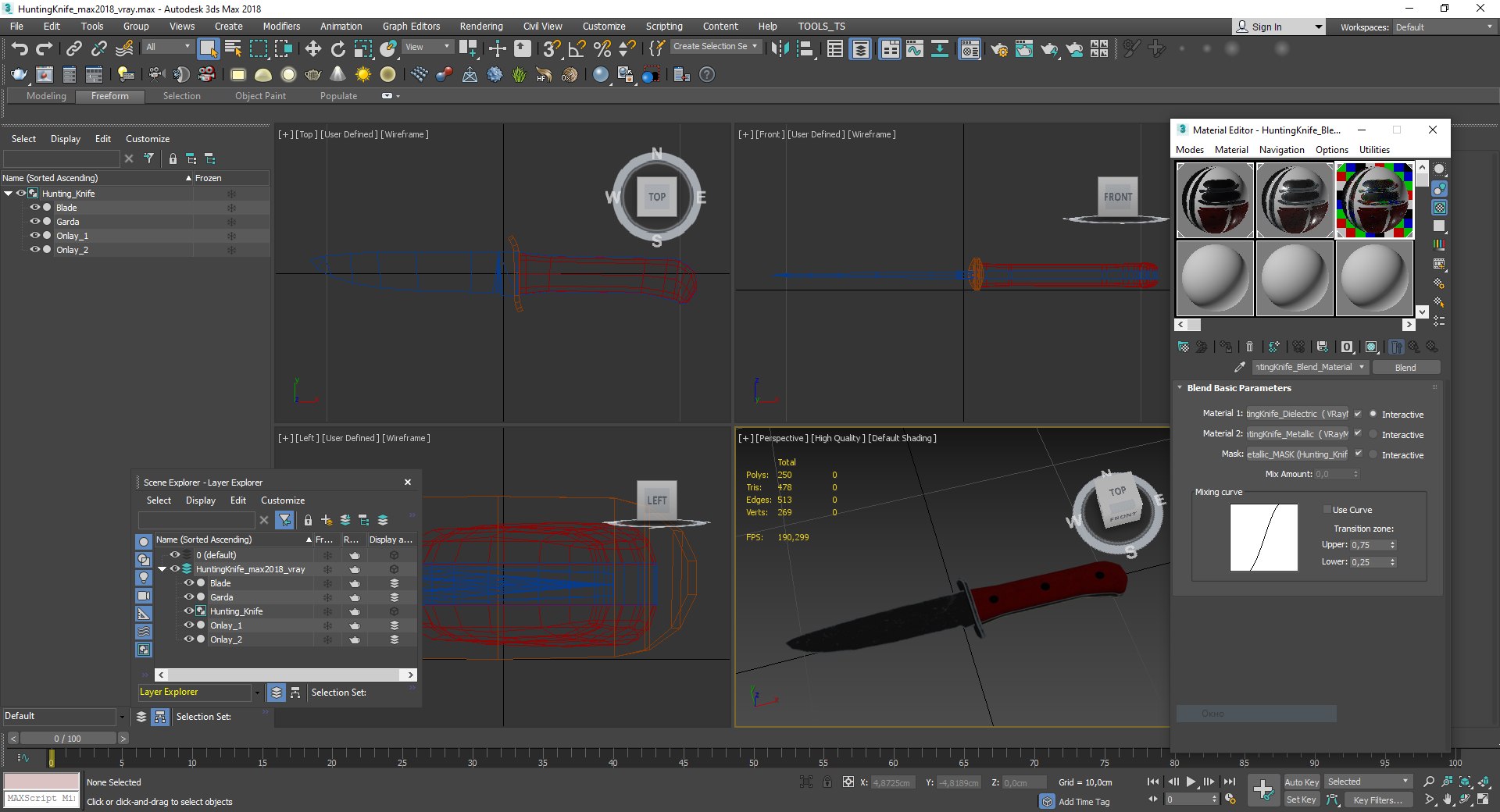Click trash icon in Material Editor toolbar
The image size is (1500, 812).
pos(1249,347)
